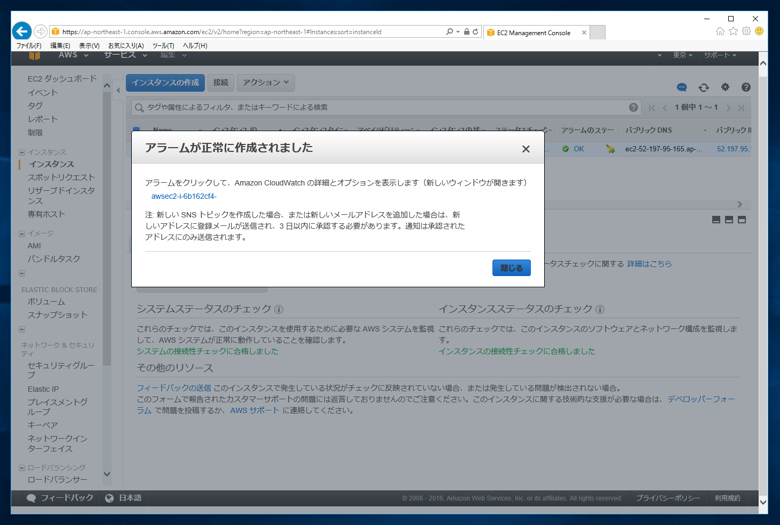Collapse the ELASTIC BLOCK STORE section
This screenshot has width=780, height=525.
21,273
